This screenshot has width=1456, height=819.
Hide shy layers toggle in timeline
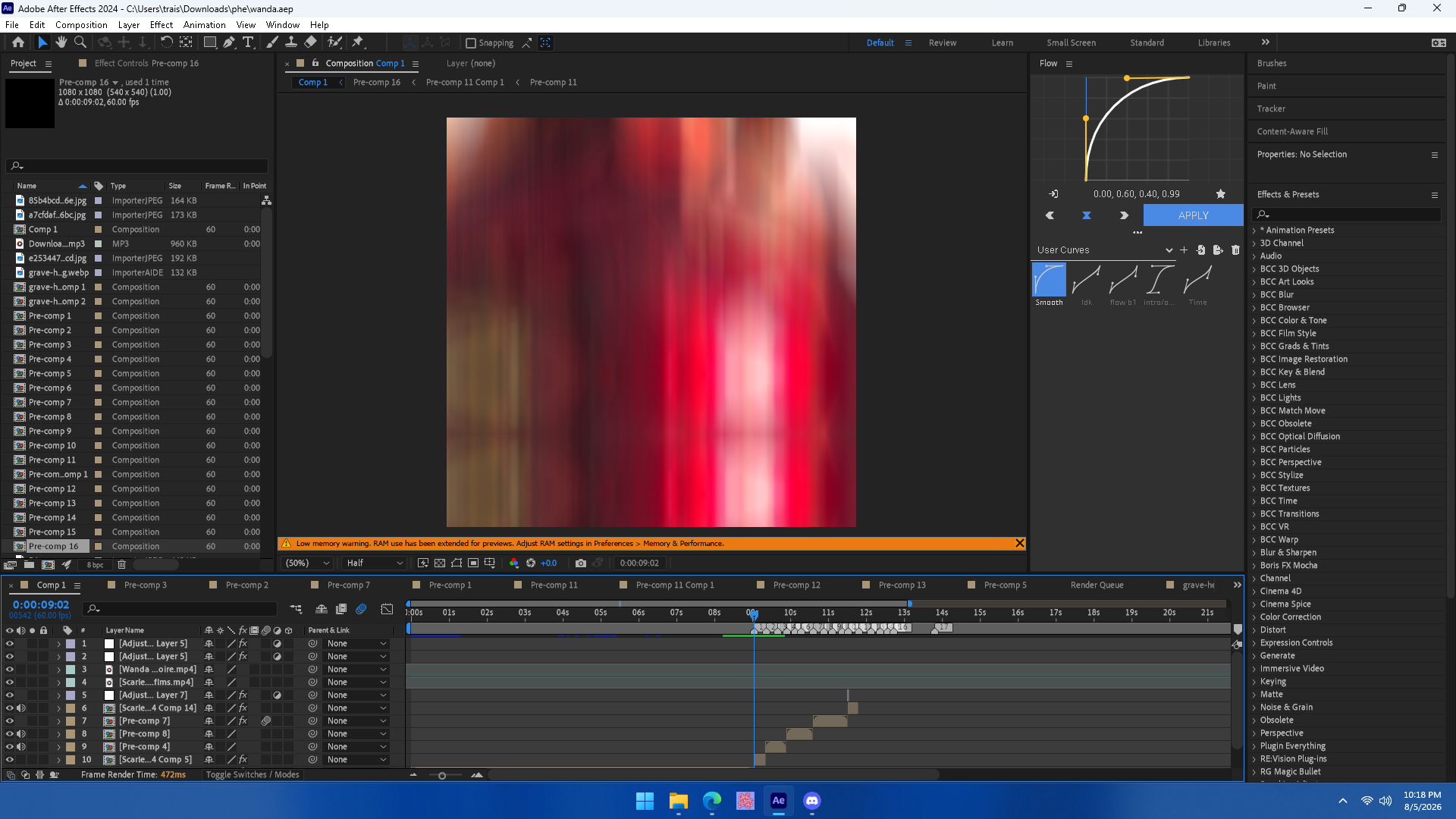(322, 609)
